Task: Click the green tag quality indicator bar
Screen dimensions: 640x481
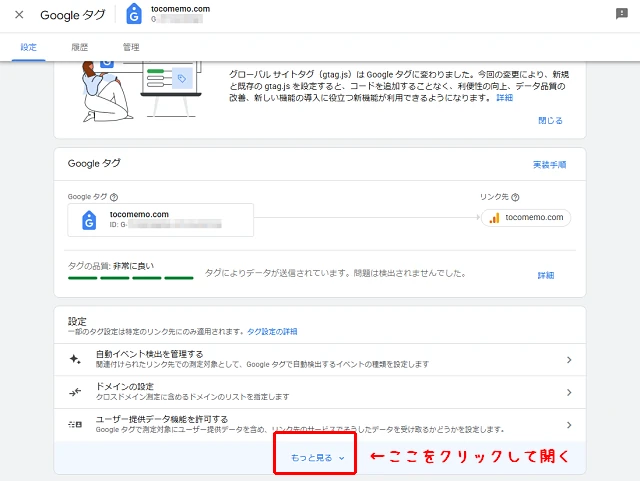Action: click(x=131, y=278)
